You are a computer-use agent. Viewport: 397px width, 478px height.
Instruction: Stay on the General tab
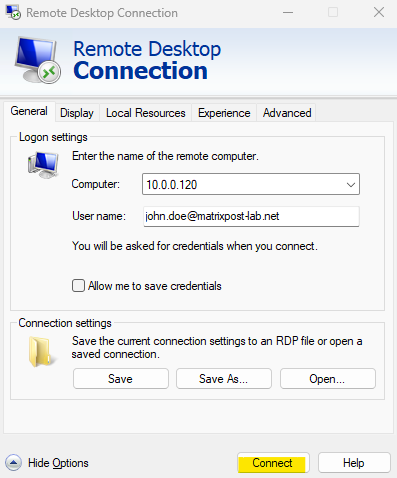[x=29, y=111]
